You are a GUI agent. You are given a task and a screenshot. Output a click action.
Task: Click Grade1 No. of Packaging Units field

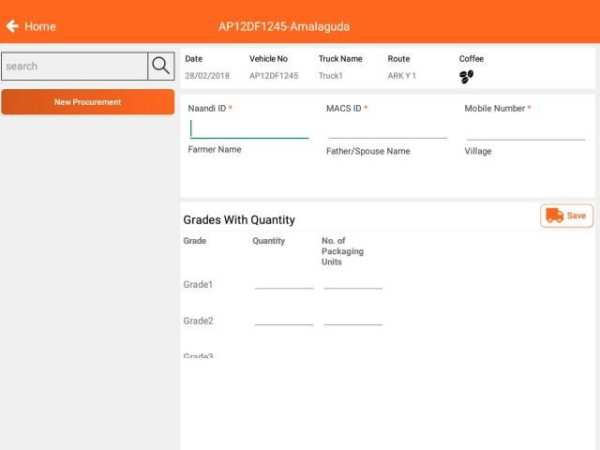pyautogui.click(x=353, y=284)
